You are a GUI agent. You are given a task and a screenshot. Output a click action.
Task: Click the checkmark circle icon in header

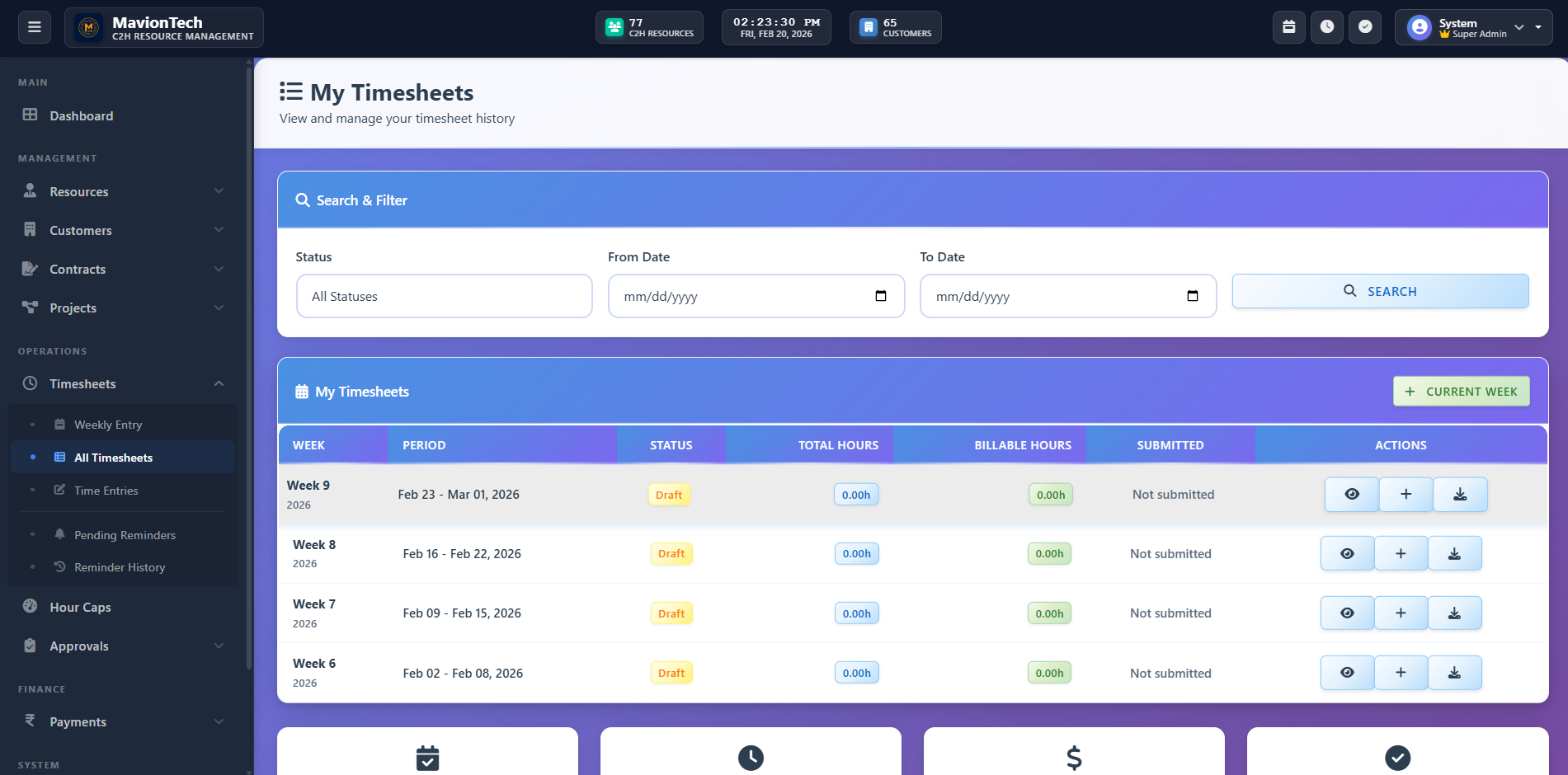coord(1365,27)
